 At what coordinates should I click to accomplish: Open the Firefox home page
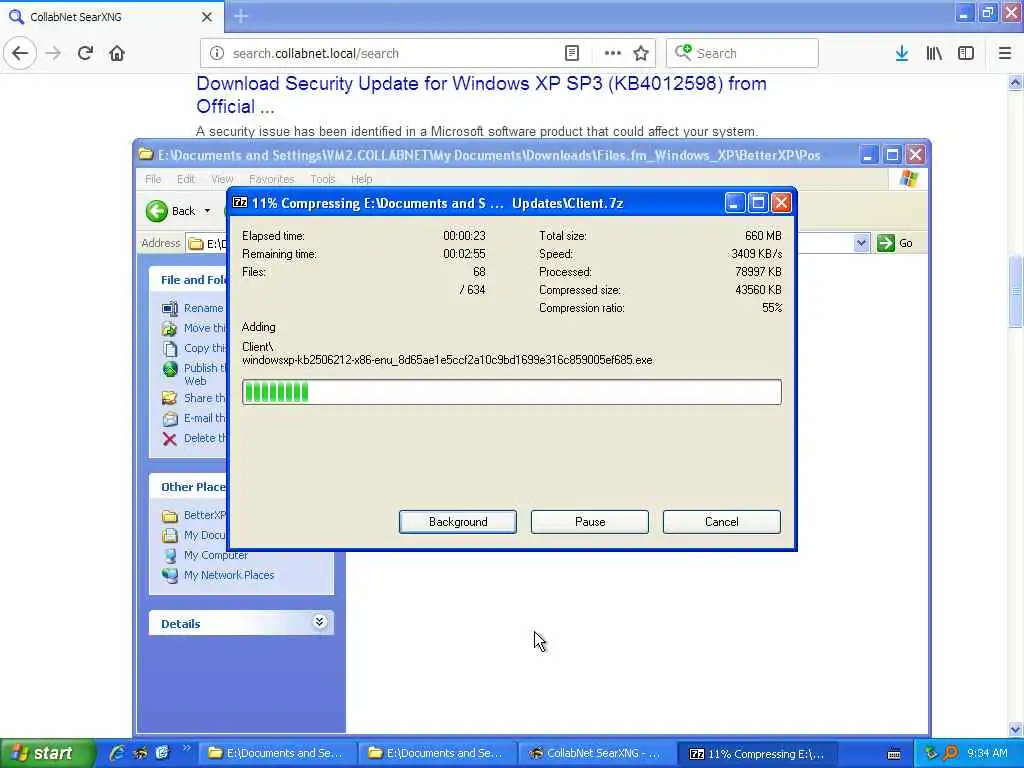pos(117,53)
